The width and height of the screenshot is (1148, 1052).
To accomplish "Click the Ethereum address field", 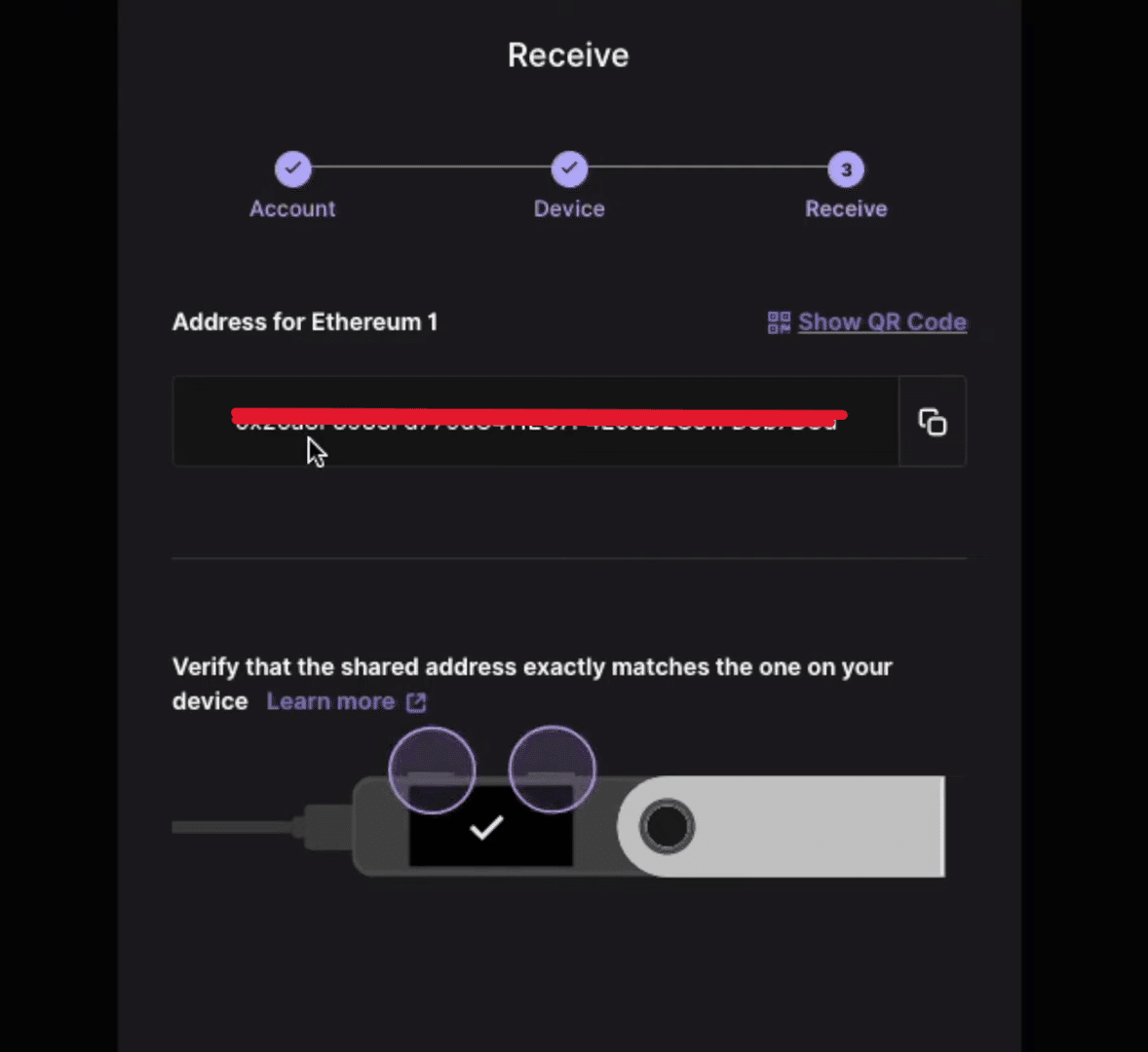I will tap(536, 421).
